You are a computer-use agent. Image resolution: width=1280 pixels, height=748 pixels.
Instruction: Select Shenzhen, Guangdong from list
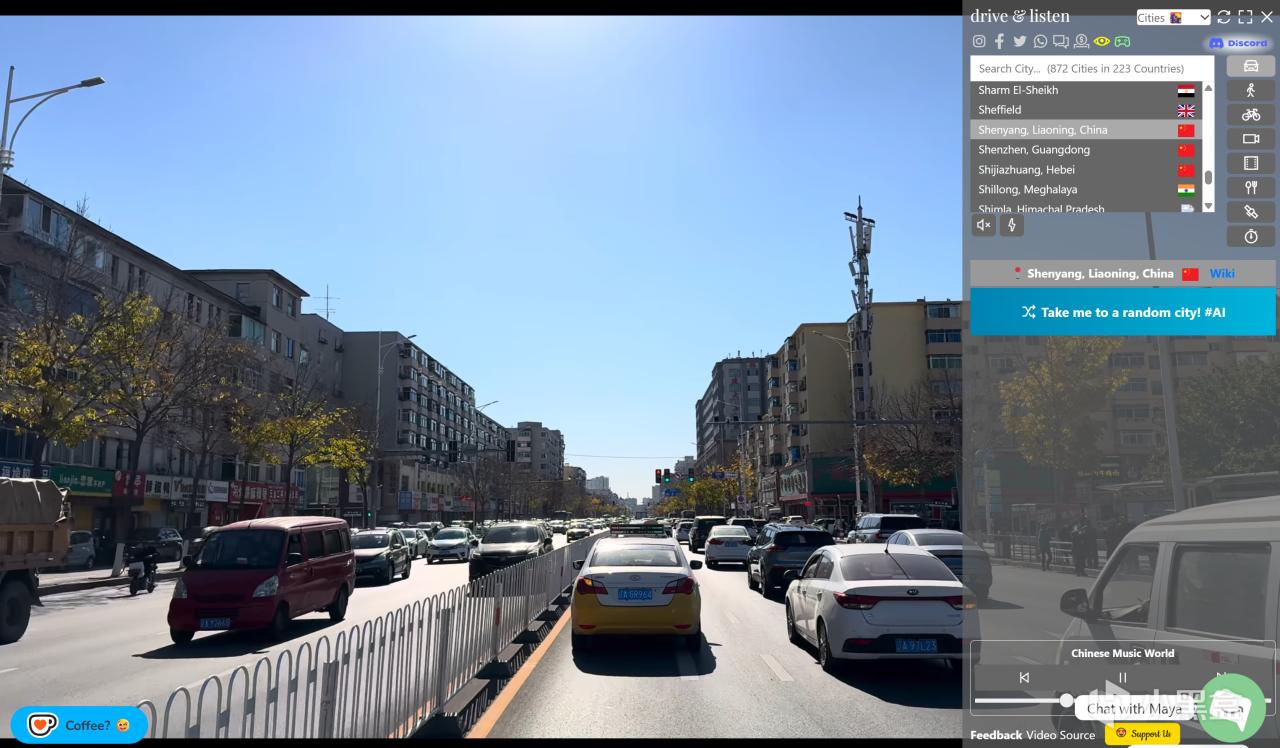coord(1086,150)
